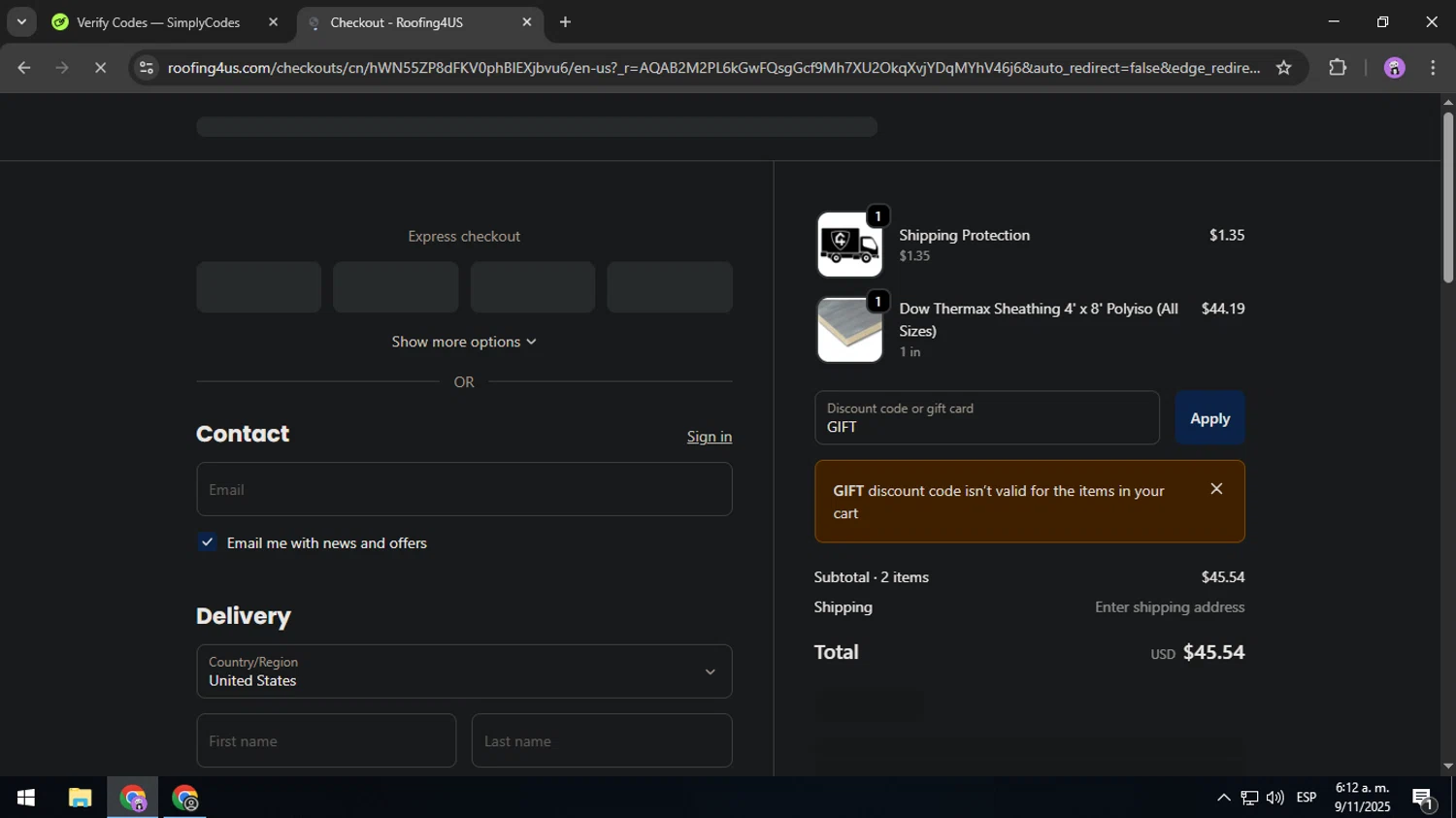1456x818 pixels.
Task: Restore down the Chrome window
Action: click(1382, 21)
